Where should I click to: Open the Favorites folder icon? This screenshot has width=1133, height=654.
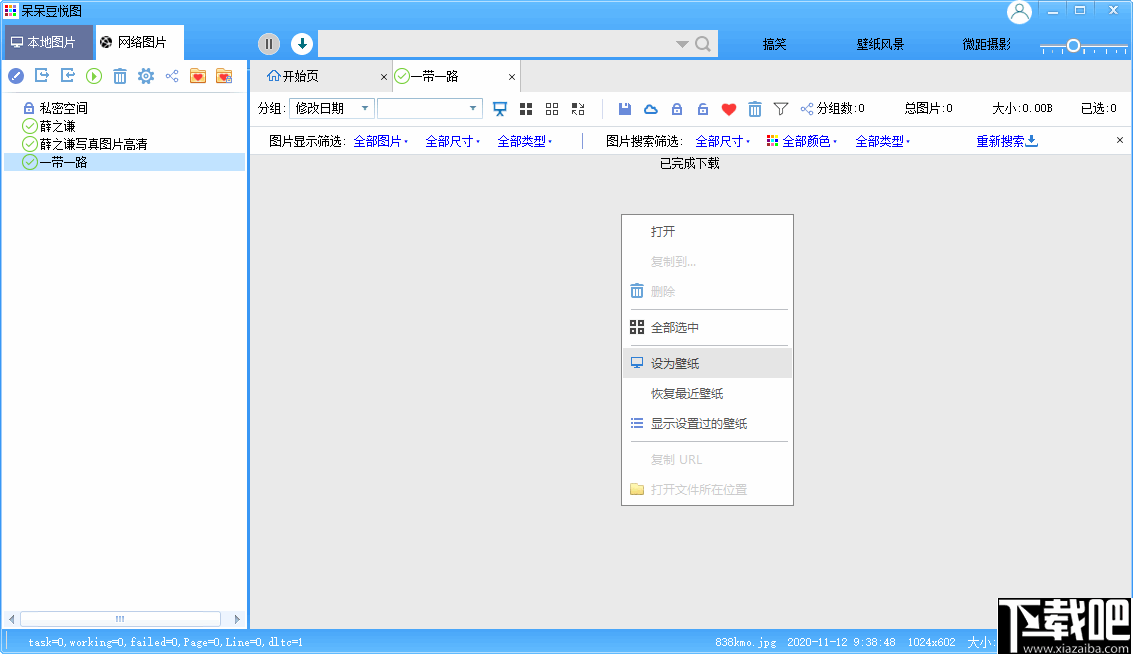pos(198,76)
